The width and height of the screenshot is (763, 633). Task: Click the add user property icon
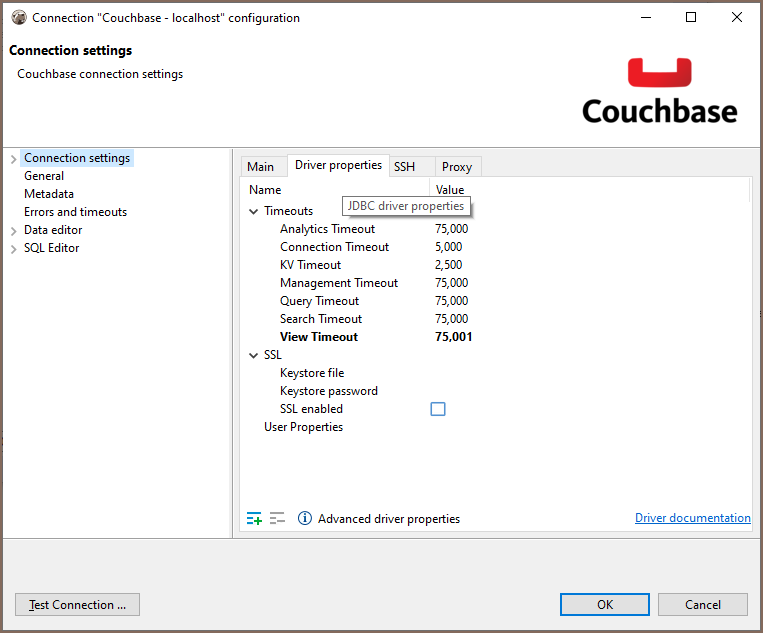tap(254, 518)
